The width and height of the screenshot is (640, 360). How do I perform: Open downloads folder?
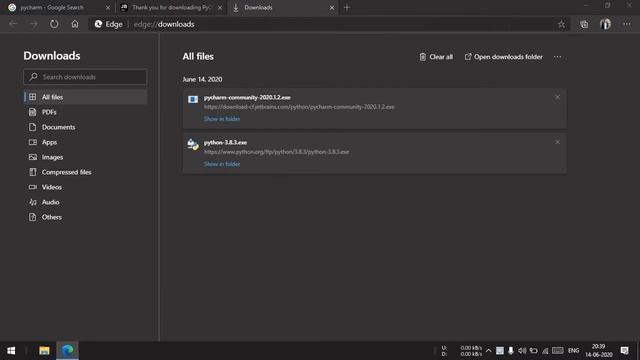coord(503,57)
